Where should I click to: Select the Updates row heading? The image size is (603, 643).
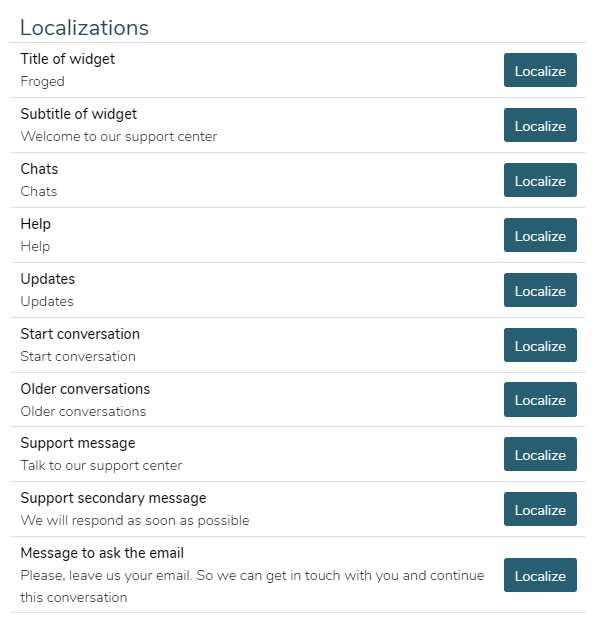[48, 279]
